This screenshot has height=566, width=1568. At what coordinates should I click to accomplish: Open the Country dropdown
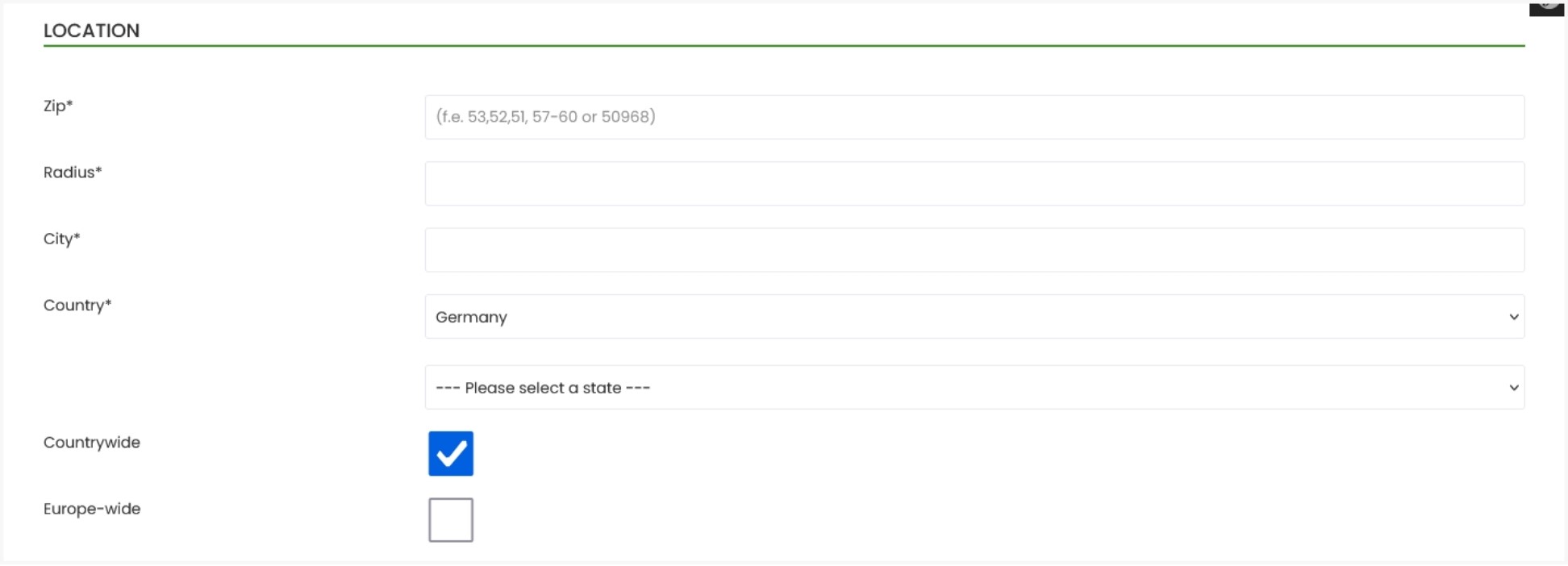click(x=974, y=317)
